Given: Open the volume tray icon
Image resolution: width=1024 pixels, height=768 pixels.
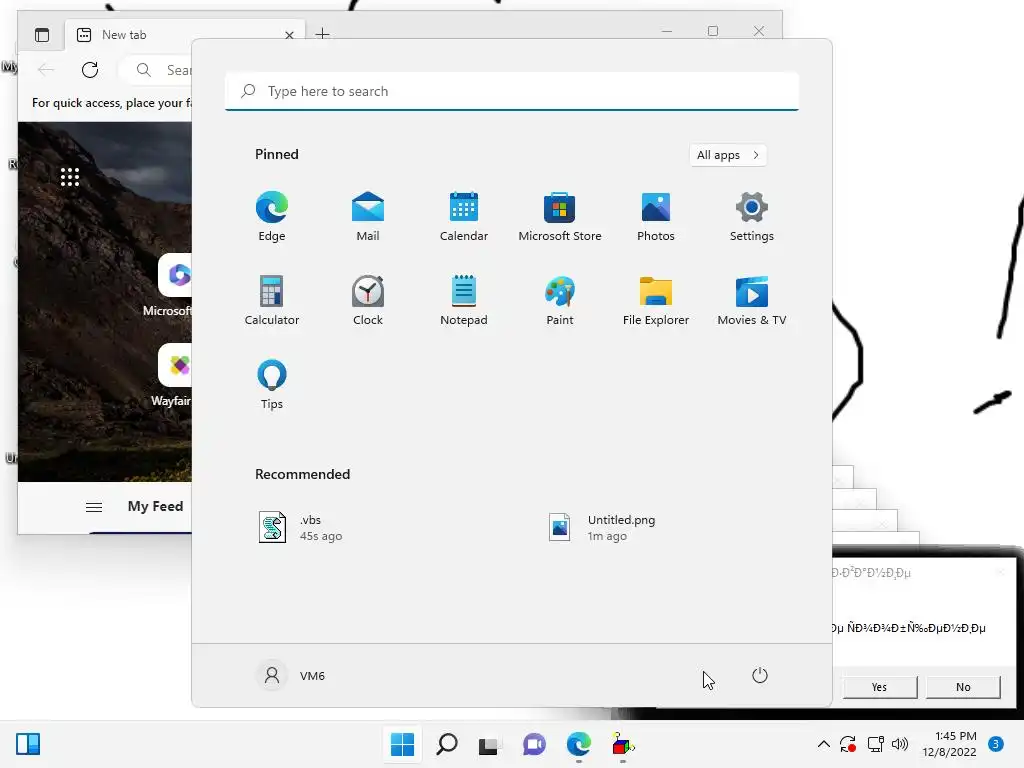Looking at the screenshot, I should click(900, 744).
